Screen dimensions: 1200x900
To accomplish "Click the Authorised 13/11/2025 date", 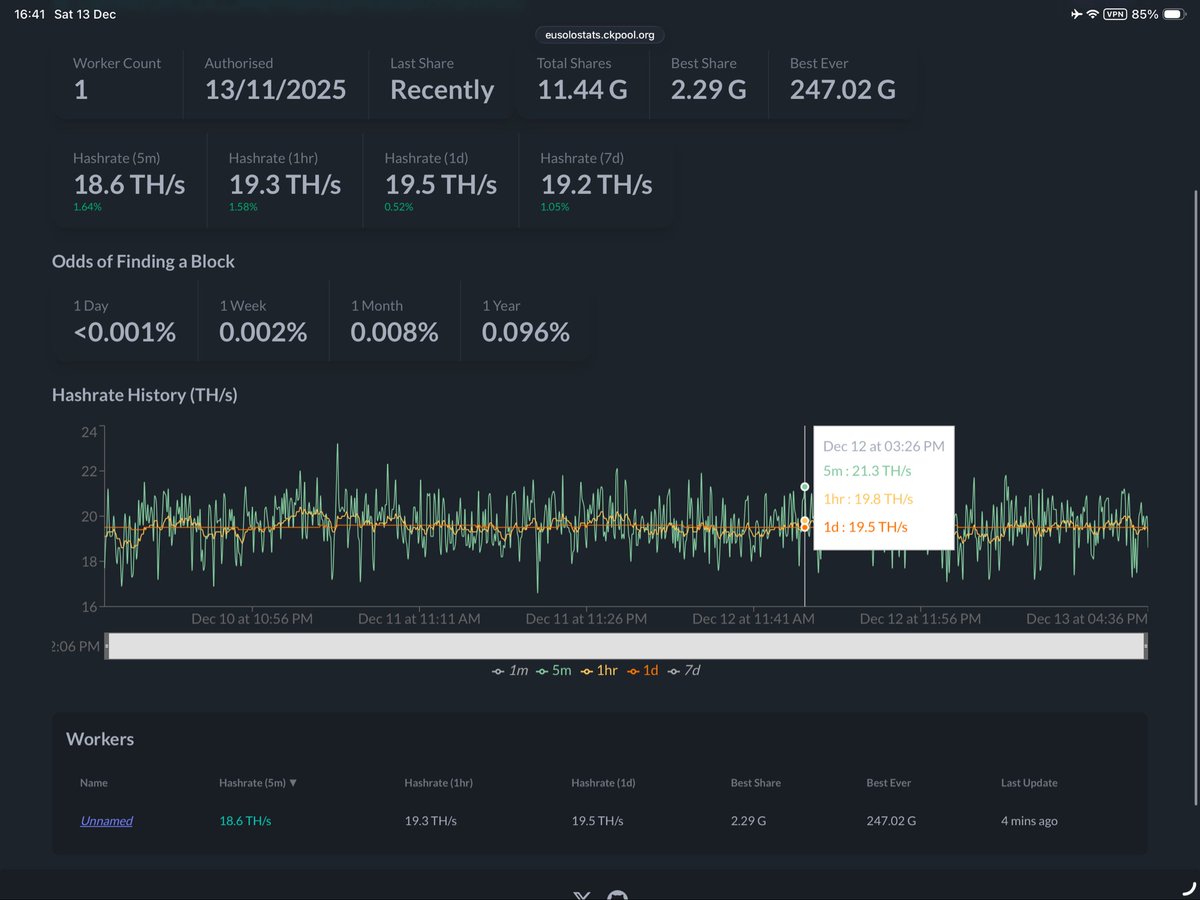I will click(x=275, y=90).
